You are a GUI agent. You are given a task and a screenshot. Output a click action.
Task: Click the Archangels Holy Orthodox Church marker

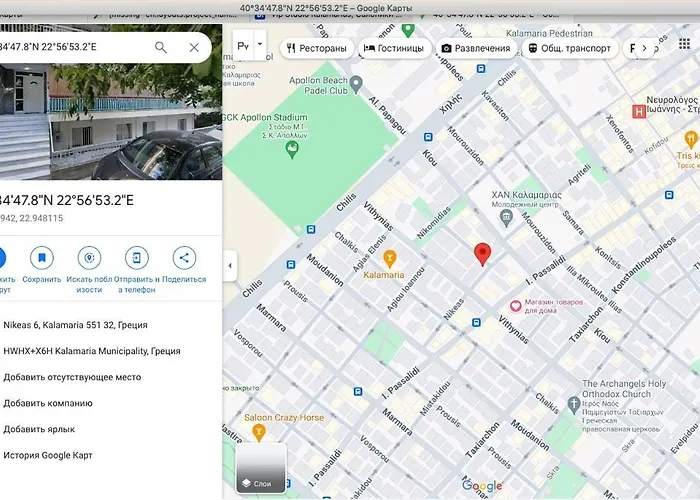[x=574, y=405]
